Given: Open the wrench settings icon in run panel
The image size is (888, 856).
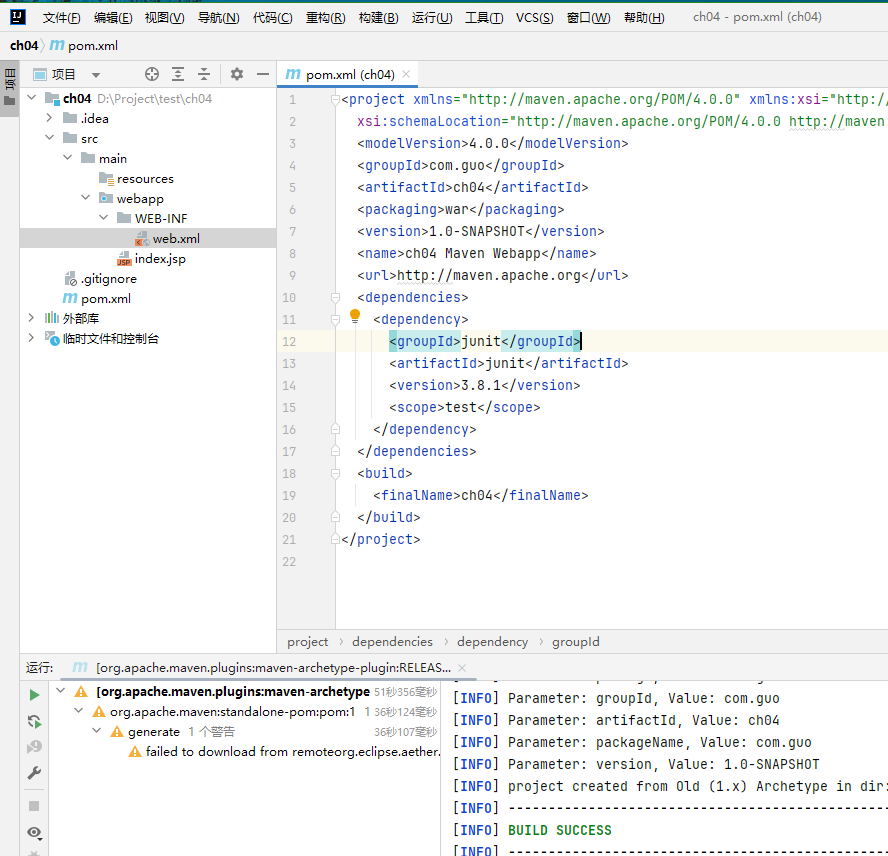Looking at the screenshot, I should point(34,773).
